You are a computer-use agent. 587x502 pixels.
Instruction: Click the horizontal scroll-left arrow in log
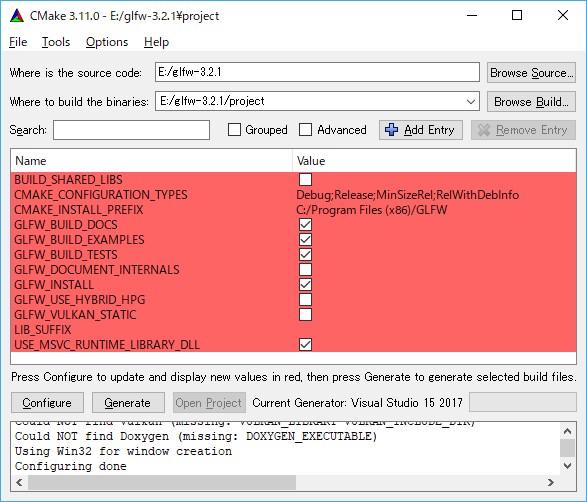[x=19, y=483]
